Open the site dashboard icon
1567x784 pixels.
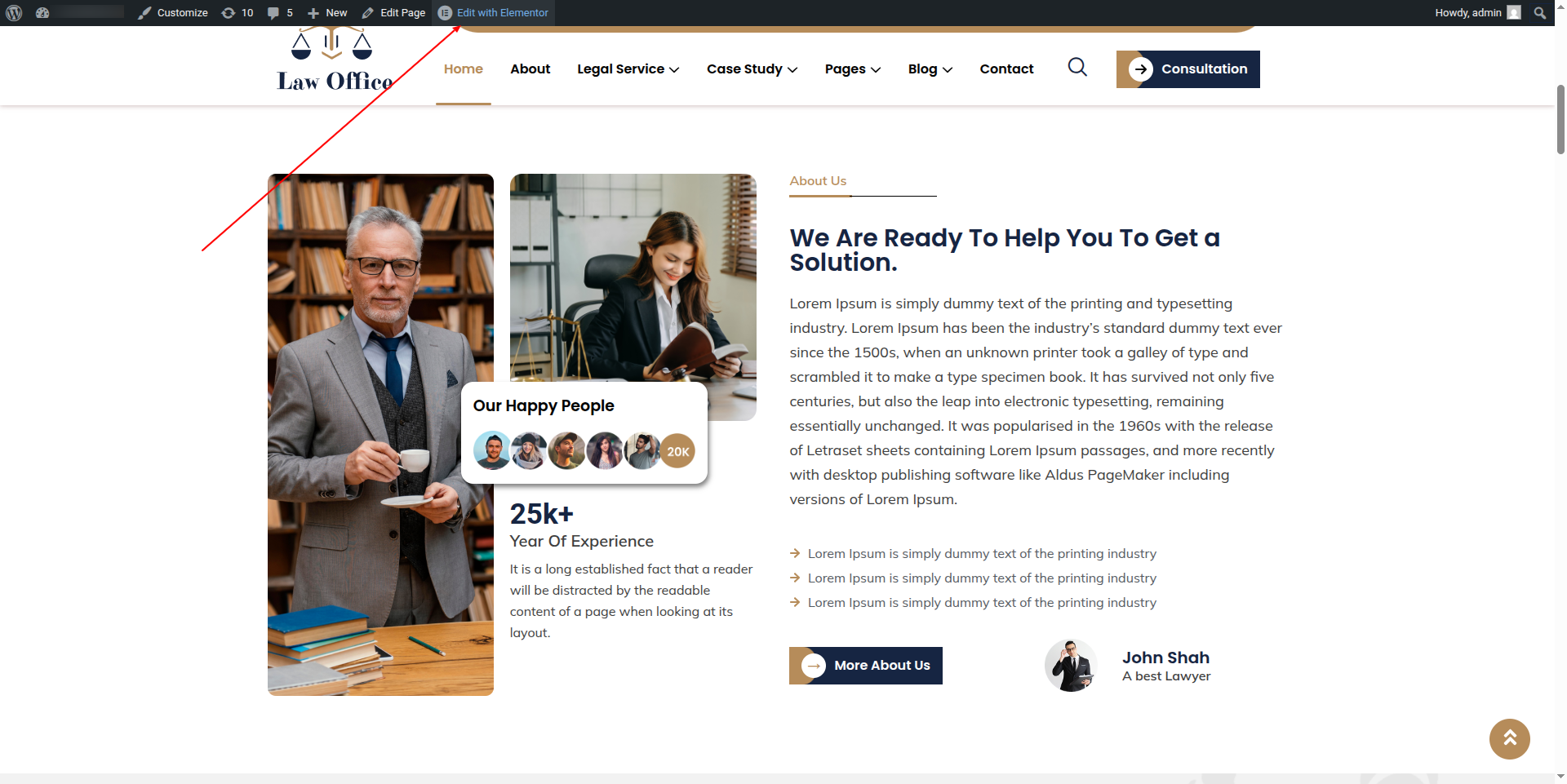pos(42,12)
